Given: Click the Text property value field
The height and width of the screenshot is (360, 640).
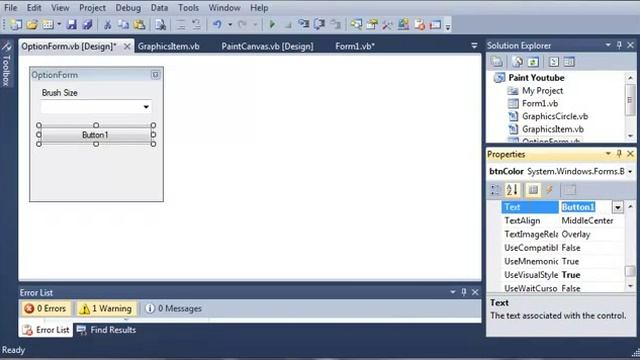Looking at the screenshot, I should (586, 207).
